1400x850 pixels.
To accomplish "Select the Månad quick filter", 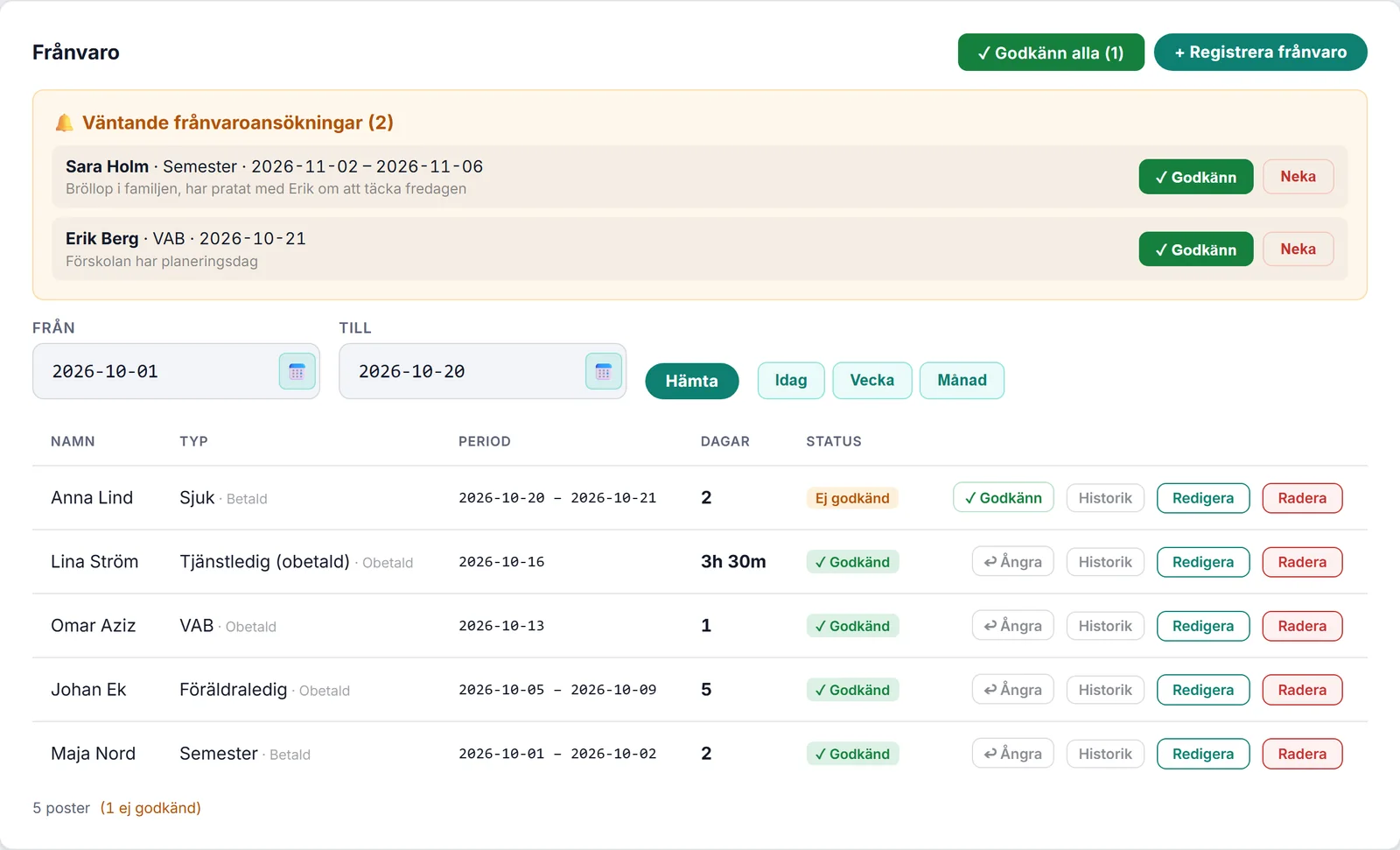I will tap(962, 380).
